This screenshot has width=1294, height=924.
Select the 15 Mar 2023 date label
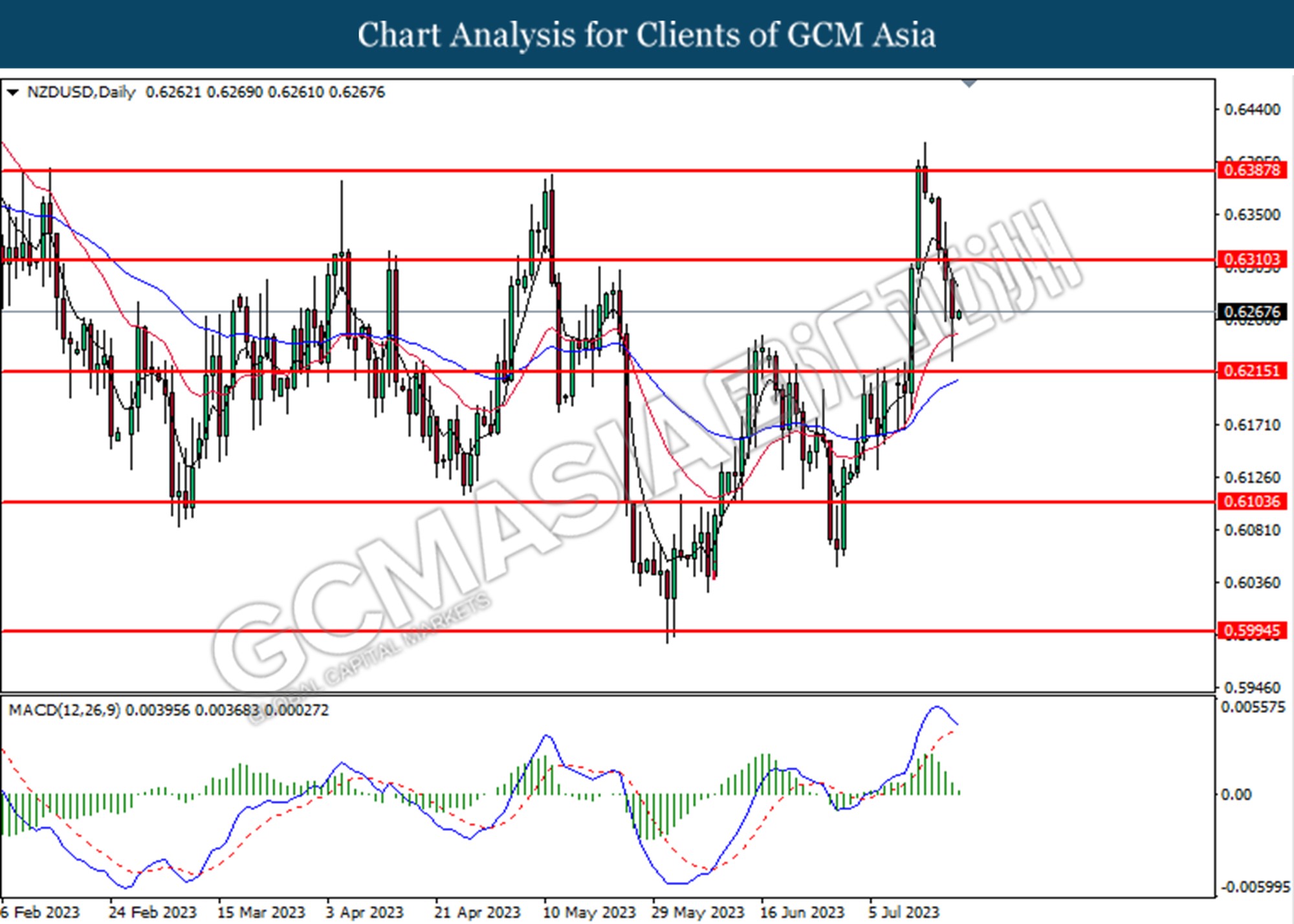(x=261, y=912)
